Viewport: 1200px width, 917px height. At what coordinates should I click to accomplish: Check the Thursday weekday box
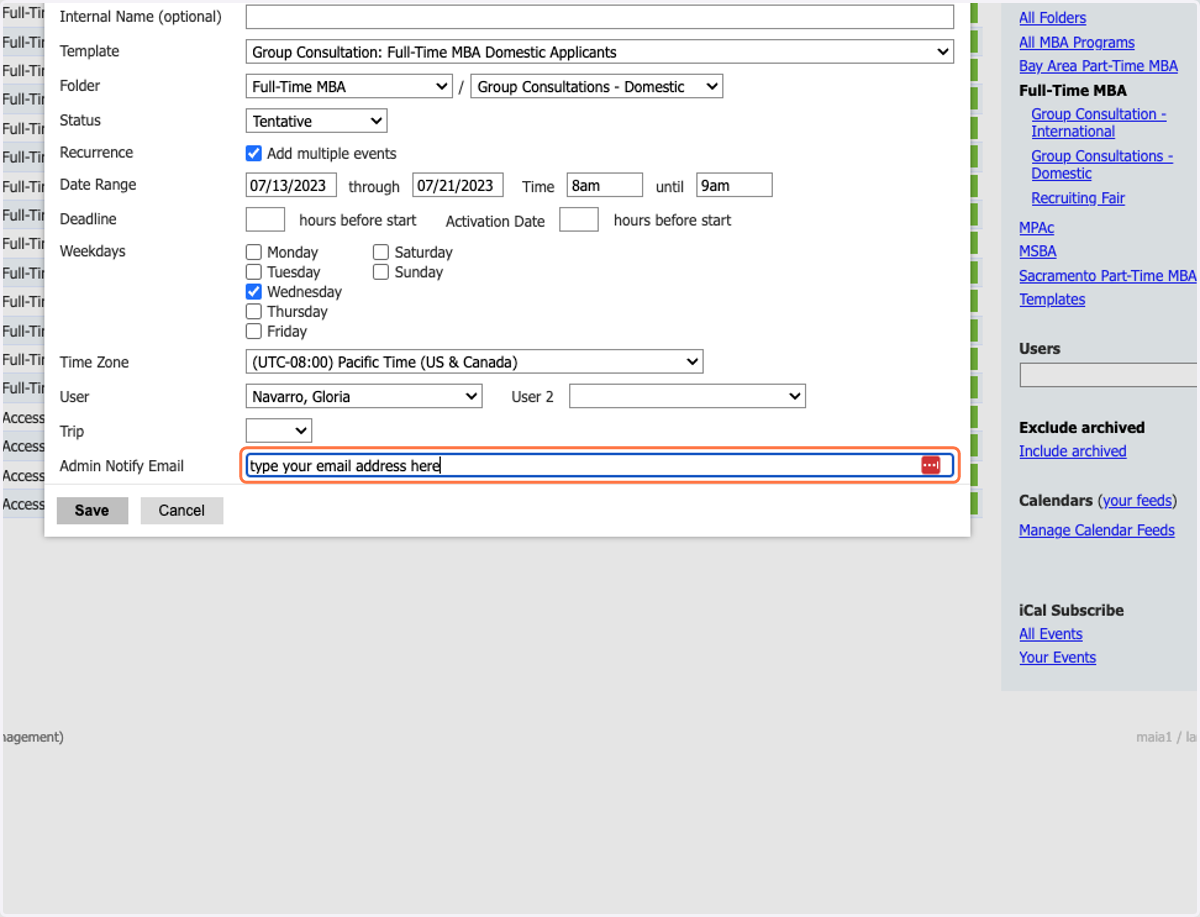pos(254,312)
